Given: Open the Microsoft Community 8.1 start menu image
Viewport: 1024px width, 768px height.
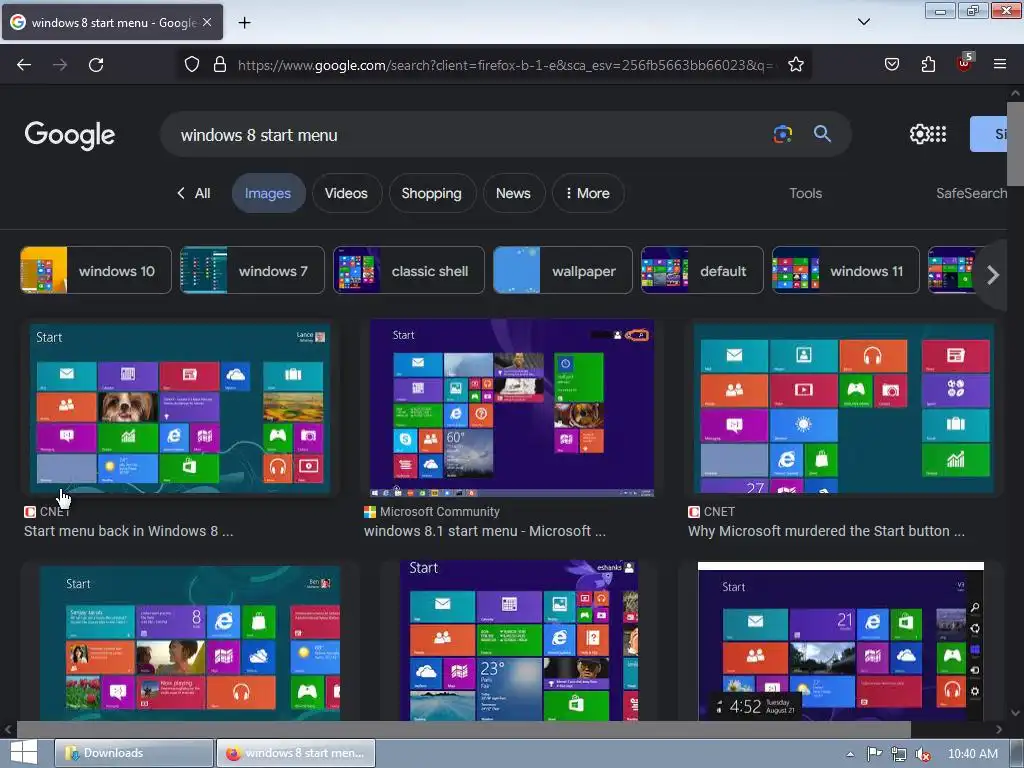Looking at the screenshot, I should point(512,408).
